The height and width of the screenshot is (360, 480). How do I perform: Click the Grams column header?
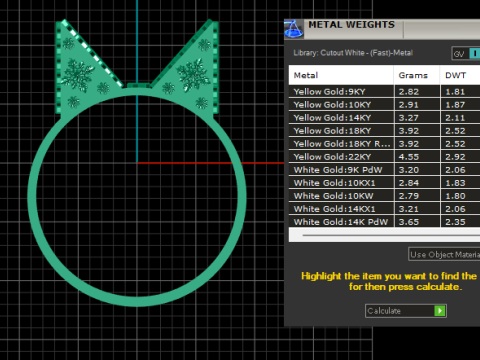coord(417,75)
